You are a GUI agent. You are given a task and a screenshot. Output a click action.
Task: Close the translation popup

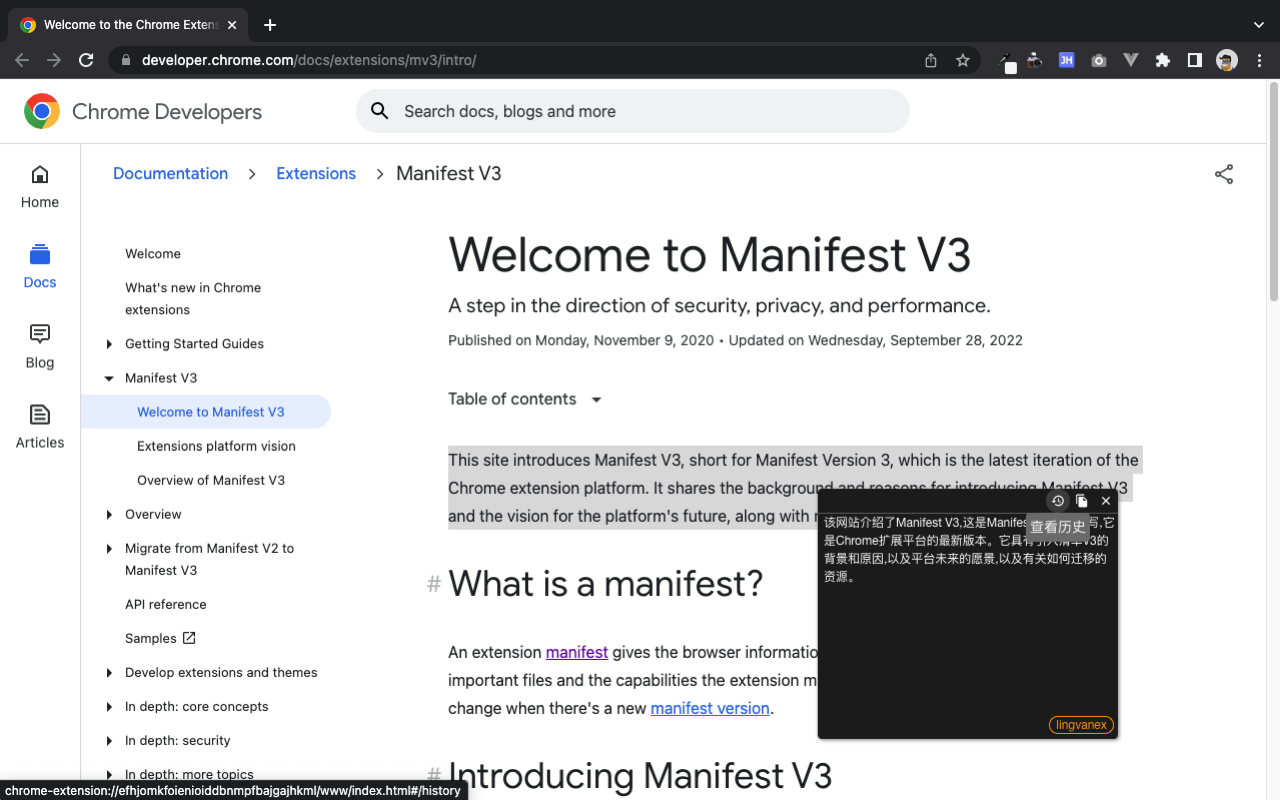(1106, 501)
